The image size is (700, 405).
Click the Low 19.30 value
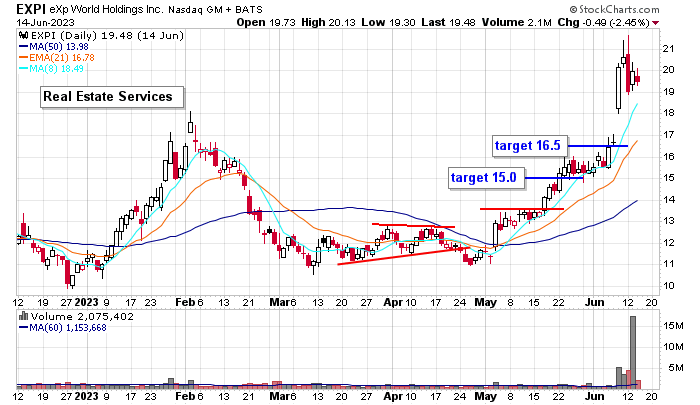pyautogui.click(x=388, y=22)
